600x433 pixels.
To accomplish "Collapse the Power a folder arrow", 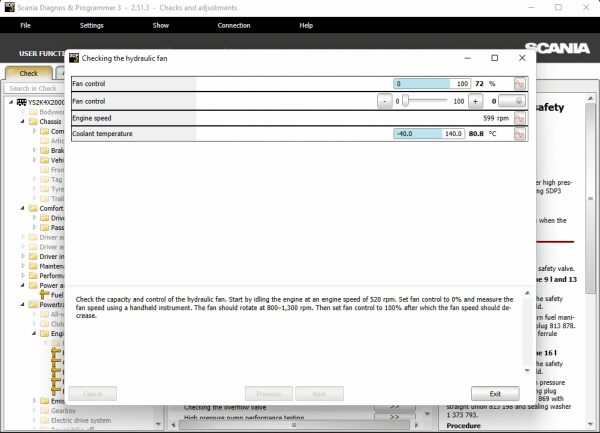I will pos(23,285).
